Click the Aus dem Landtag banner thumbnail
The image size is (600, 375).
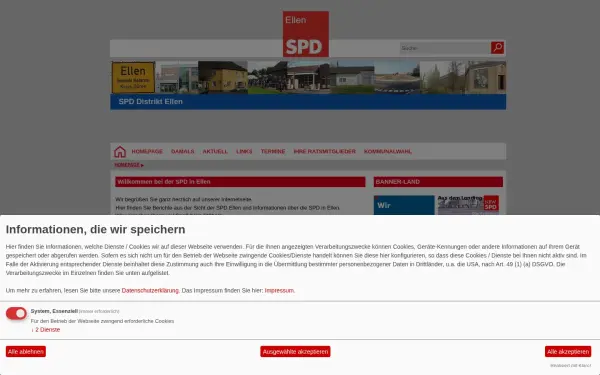(x=468, y=205)
